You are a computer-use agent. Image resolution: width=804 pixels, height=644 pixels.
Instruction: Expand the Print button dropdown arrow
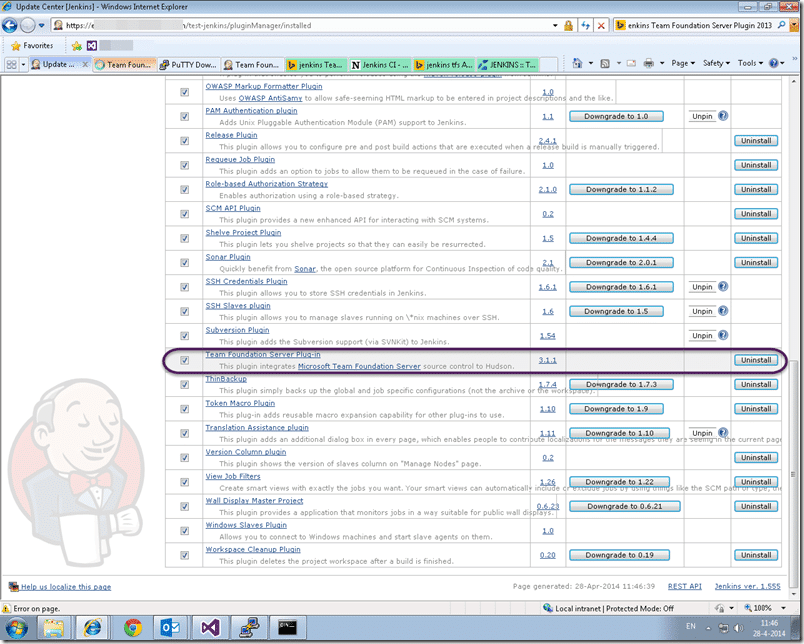point(661,63)
